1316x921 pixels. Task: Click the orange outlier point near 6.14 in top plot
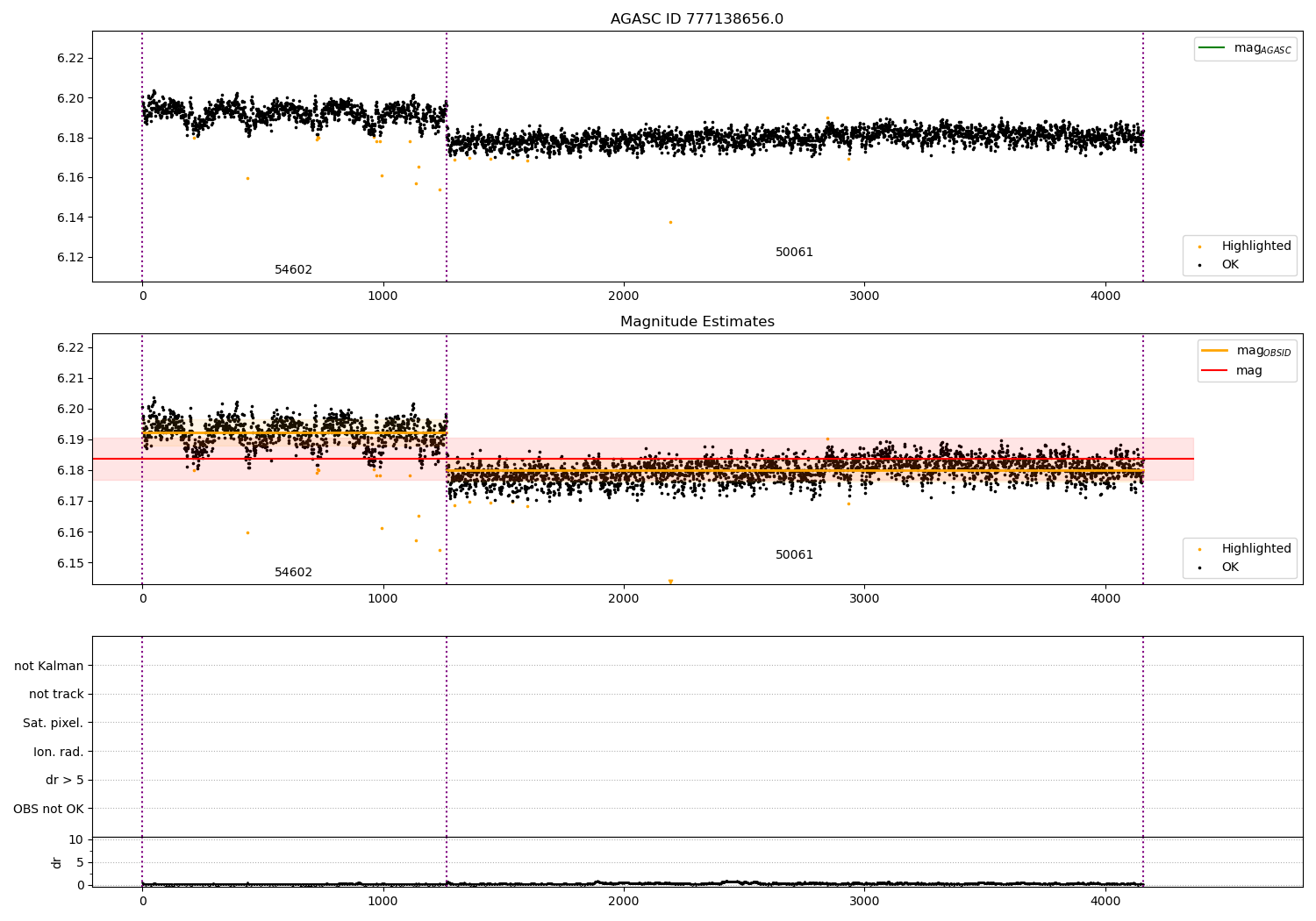tap(670, 222)
